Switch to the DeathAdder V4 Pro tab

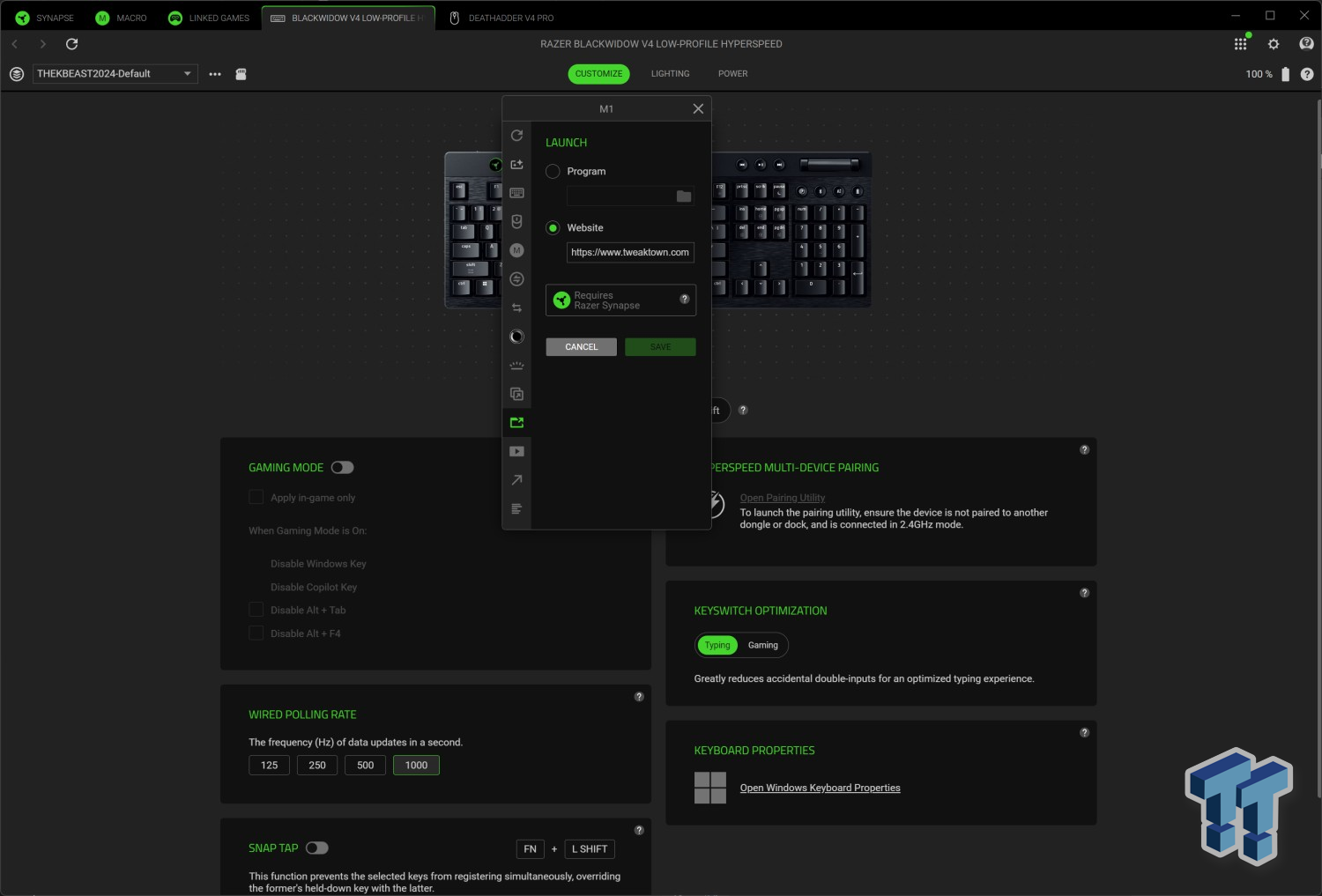pyautogui.click(x=501, y=18)
